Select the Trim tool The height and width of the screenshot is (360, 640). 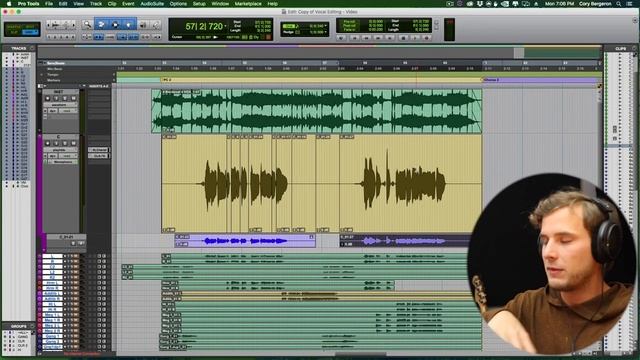point(102,24)
